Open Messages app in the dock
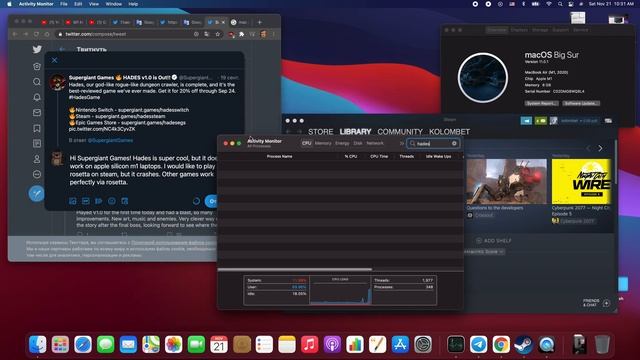Image resolution: width=640 pixels, height=360 pixels. [x=105, y=344]
